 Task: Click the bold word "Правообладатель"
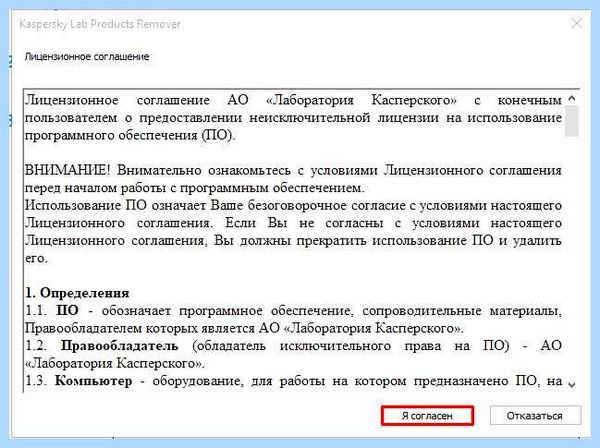[x=119, y=345]
